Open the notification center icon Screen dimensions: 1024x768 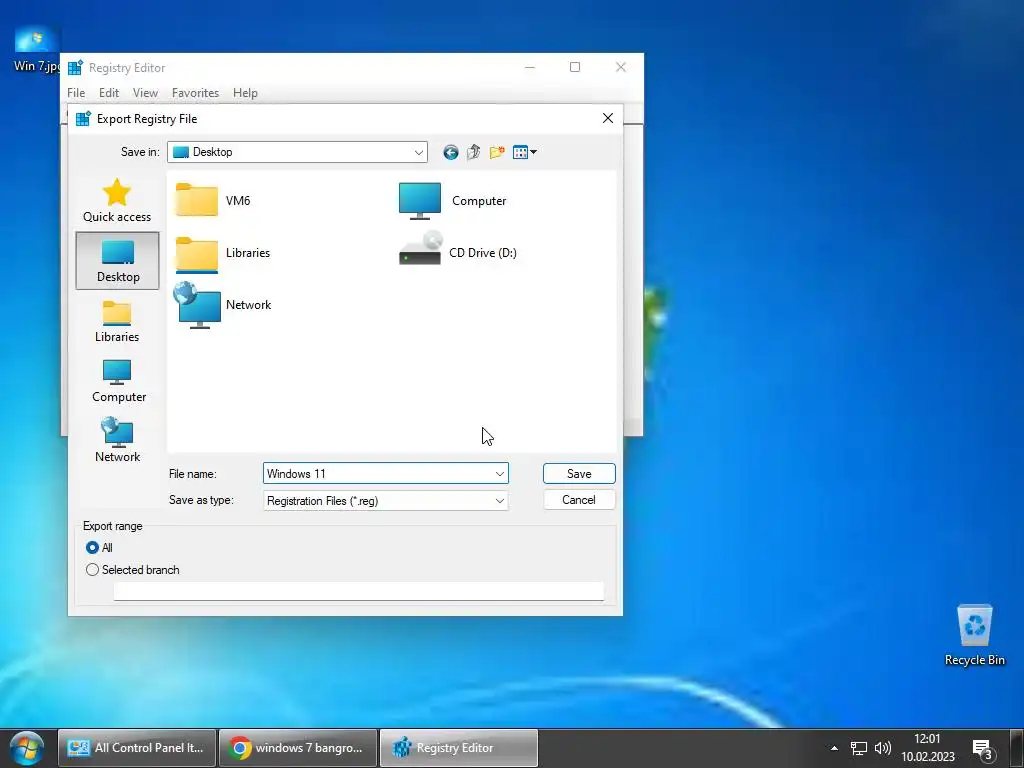coord(982,749)
